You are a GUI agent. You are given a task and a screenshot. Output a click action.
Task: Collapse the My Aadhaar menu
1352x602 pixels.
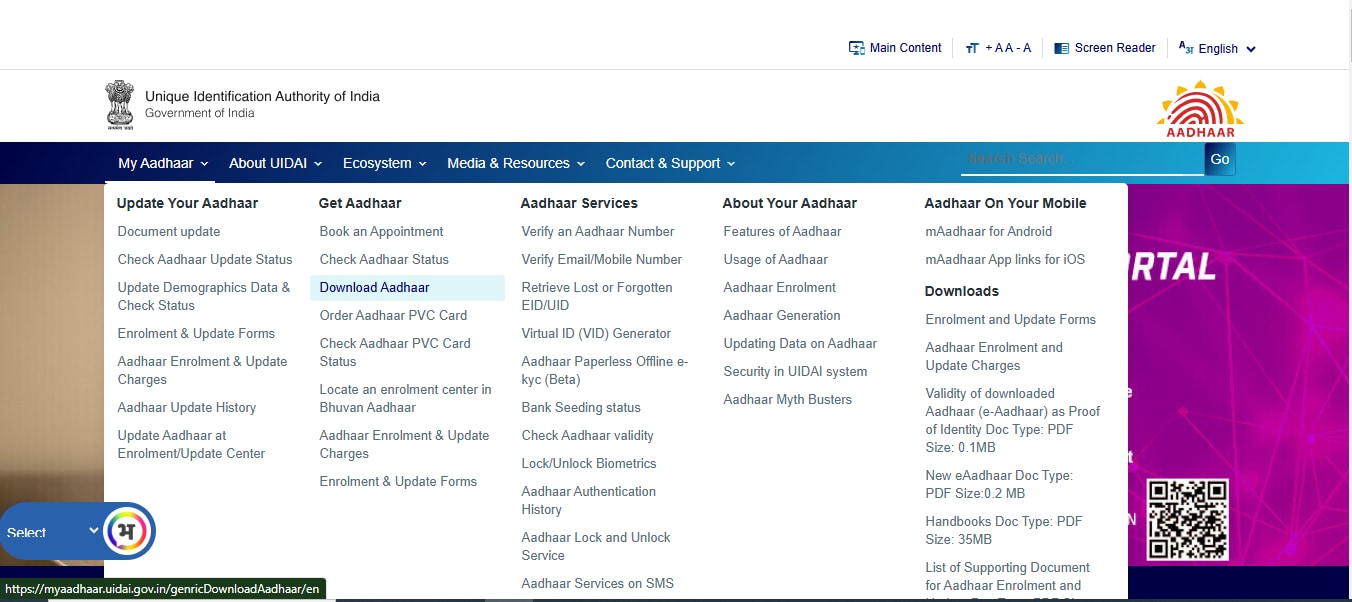(163, 163)
